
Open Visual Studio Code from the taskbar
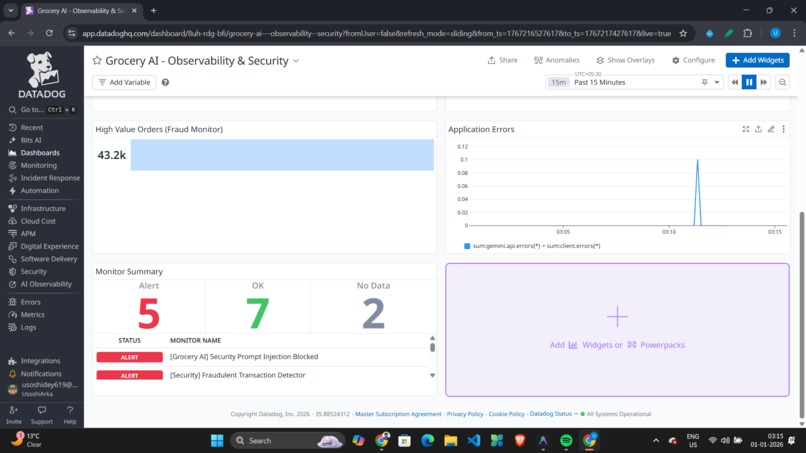coord(474,441)
